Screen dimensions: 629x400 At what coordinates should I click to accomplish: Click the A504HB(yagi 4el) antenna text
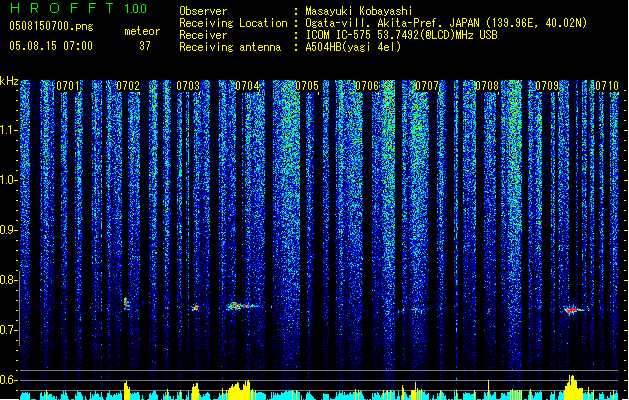pos(353,47)
